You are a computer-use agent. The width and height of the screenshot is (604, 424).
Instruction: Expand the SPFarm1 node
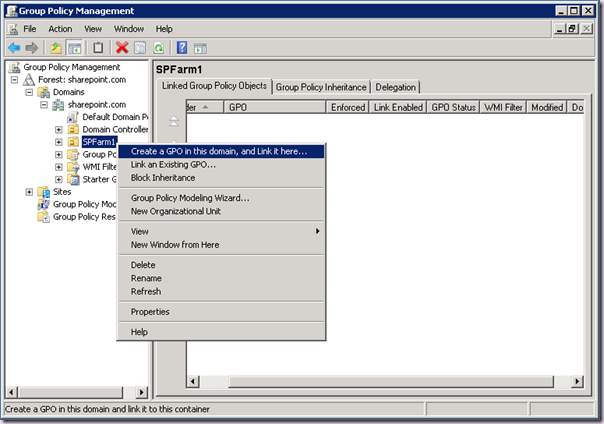pyautogui.click(x=59, y=142)
